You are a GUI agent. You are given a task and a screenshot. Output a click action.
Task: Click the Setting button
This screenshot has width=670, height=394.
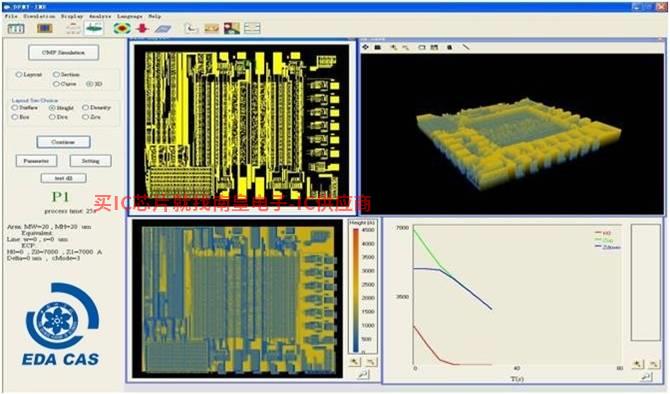(x=91, y=161)
